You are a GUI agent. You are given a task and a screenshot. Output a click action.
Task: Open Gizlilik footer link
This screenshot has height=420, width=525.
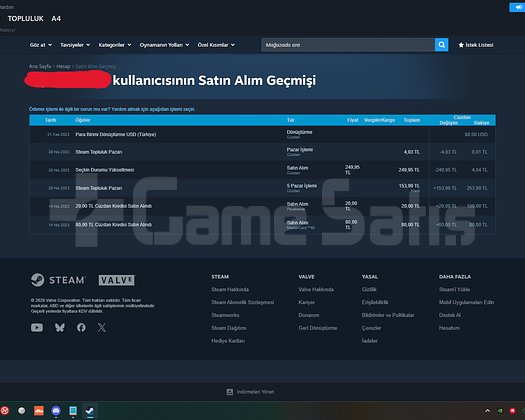coord(369,289)
